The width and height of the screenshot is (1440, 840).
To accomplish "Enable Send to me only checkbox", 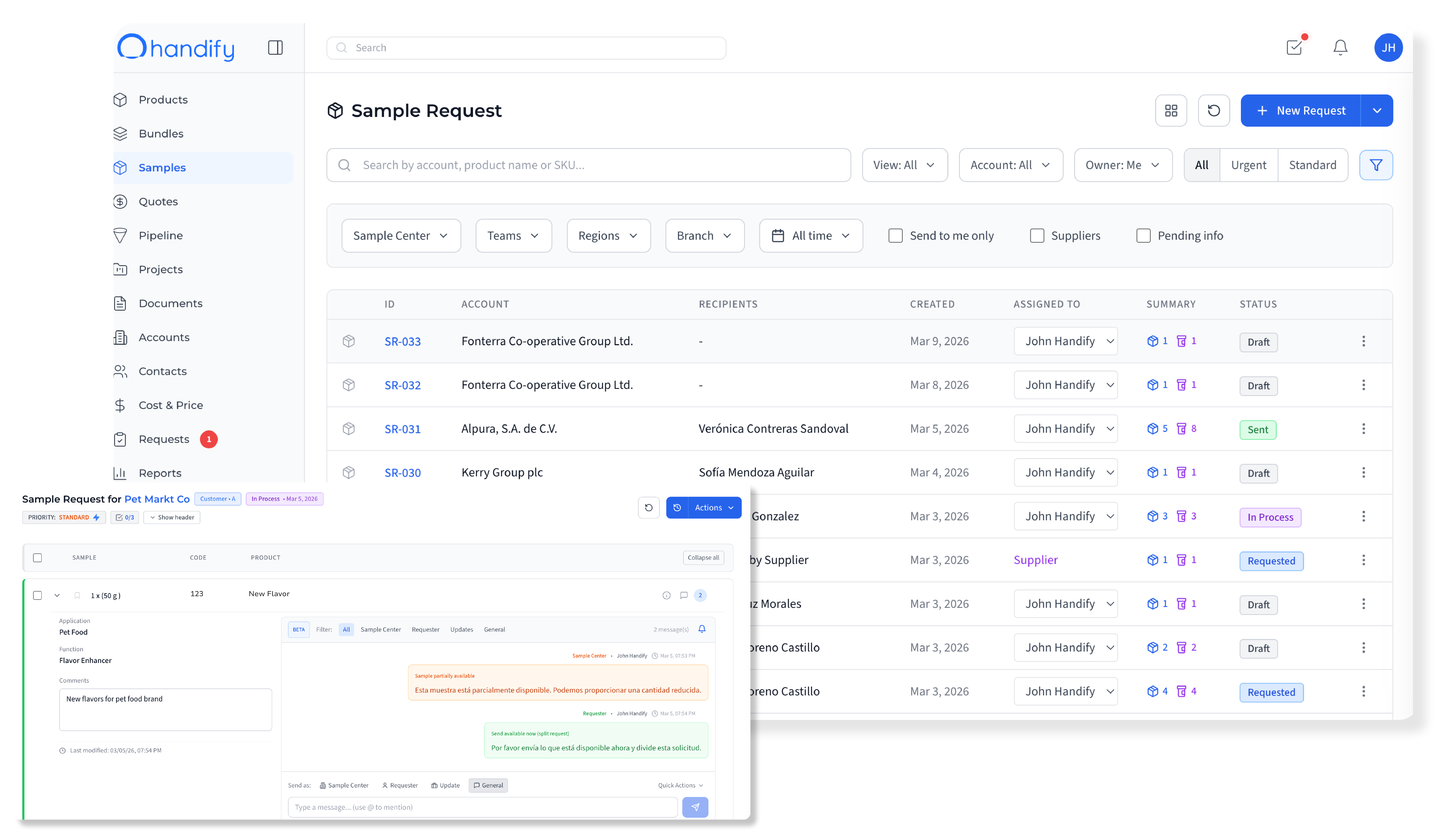I will click(895, 235).
